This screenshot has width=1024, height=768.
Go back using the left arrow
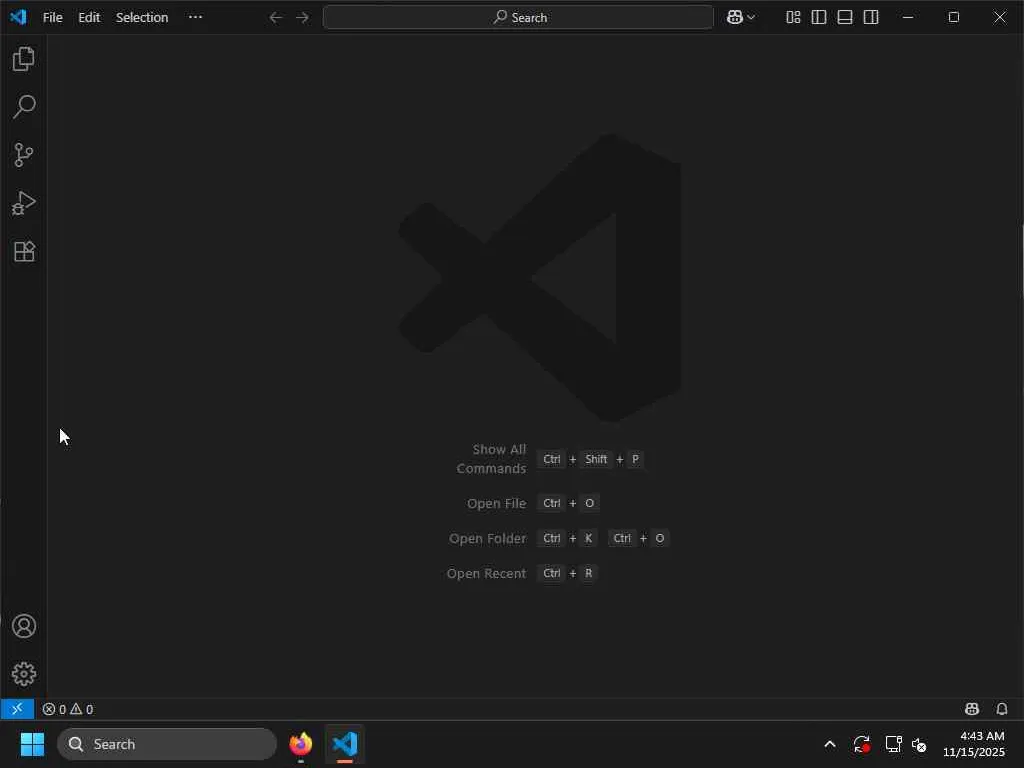click(276, 18)
